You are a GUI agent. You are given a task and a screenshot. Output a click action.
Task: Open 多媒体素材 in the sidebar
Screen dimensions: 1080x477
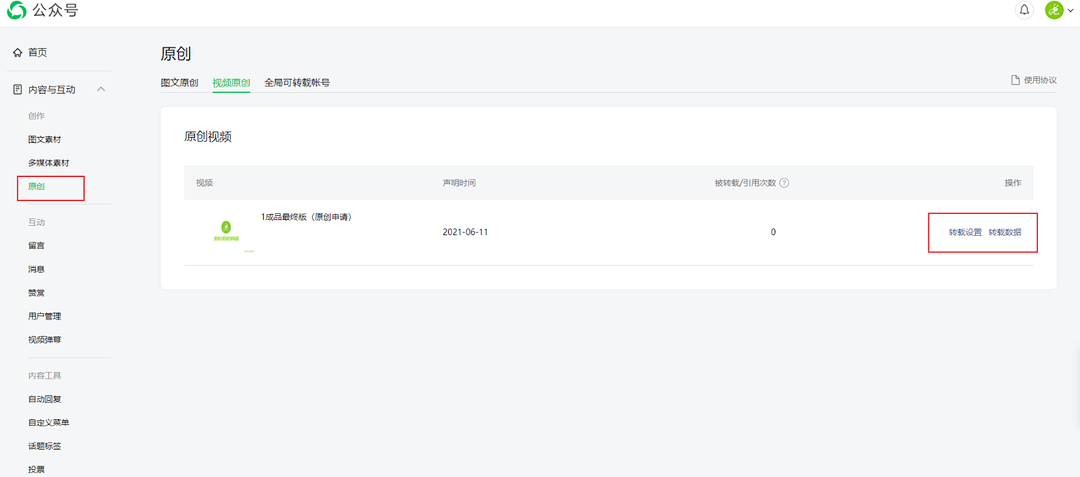click(x=48, y=163)
